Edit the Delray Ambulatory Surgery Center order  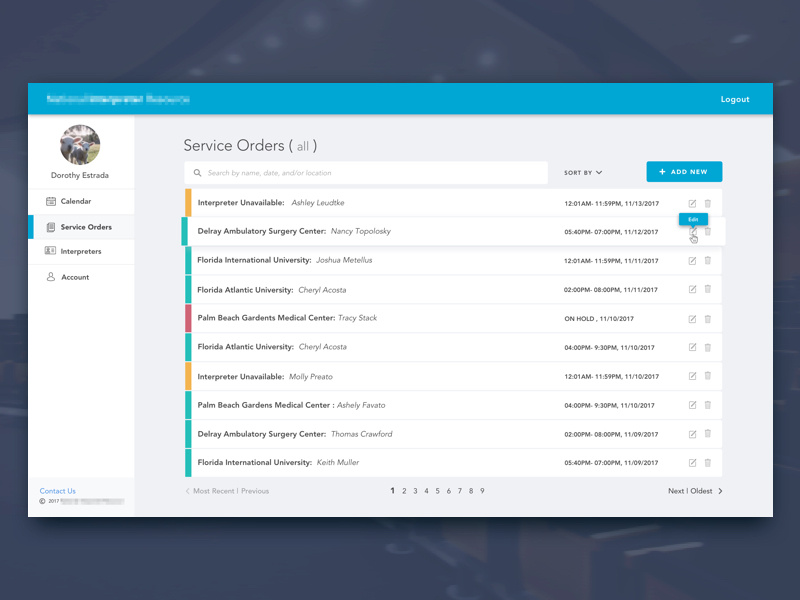pos(692,230)
